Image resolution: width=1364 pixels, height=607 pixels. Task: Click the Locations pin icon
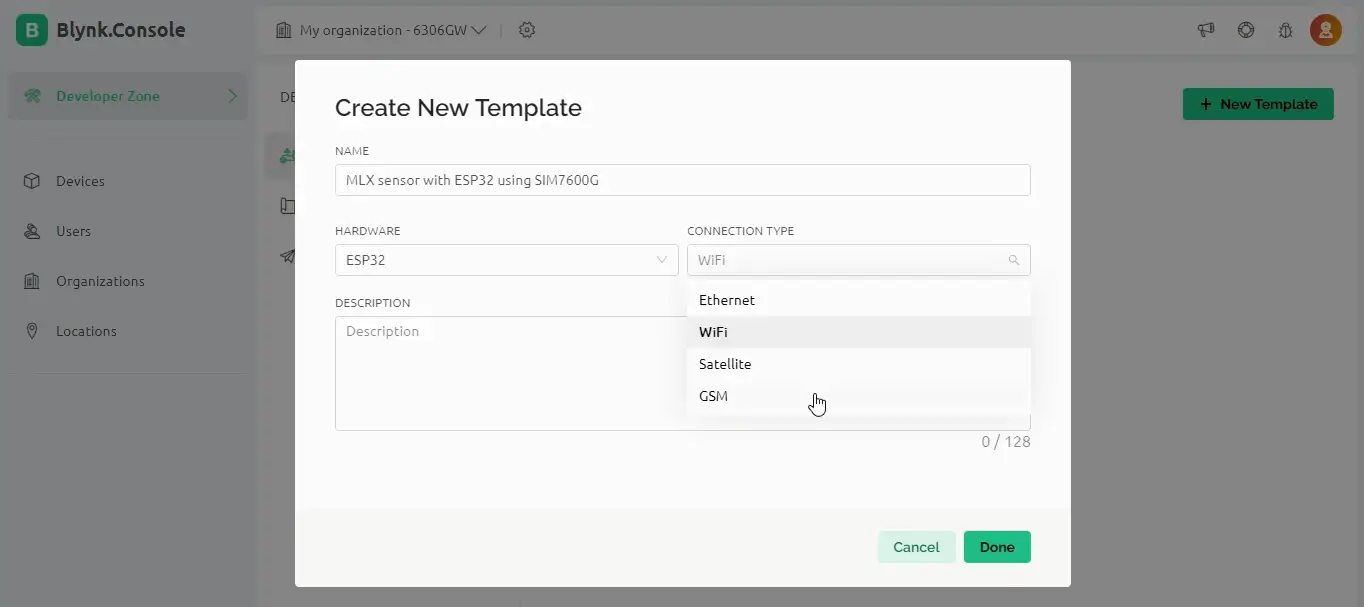click(32, 331)
